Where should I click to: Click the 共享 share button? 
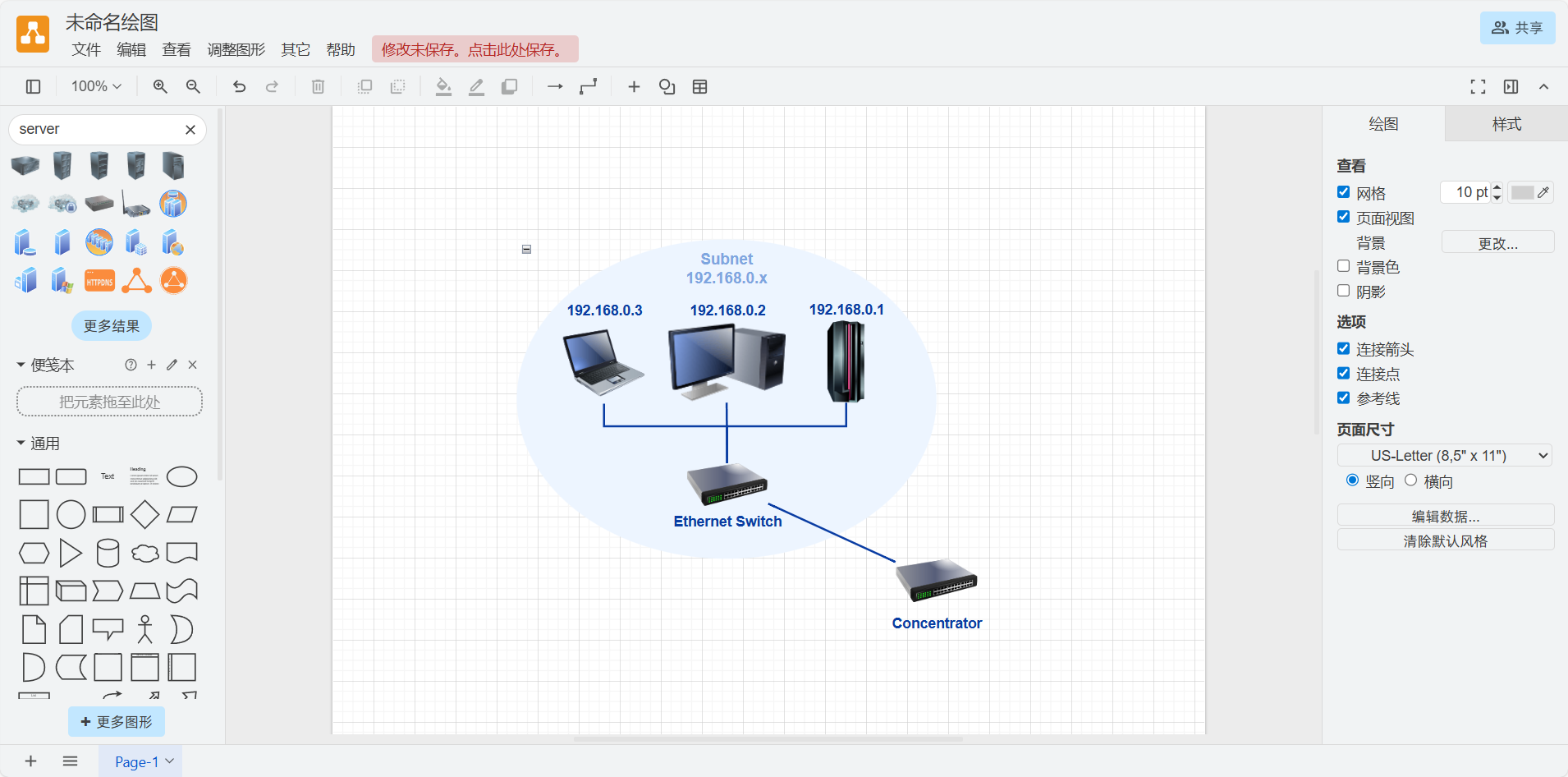coord(1517,28)
